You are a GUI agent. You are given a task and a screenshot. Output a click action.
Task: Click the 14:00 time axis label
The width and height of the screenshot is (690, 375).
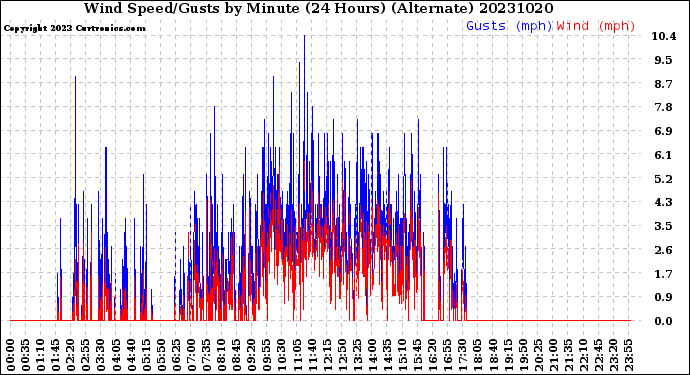click(x=372, y=354)
